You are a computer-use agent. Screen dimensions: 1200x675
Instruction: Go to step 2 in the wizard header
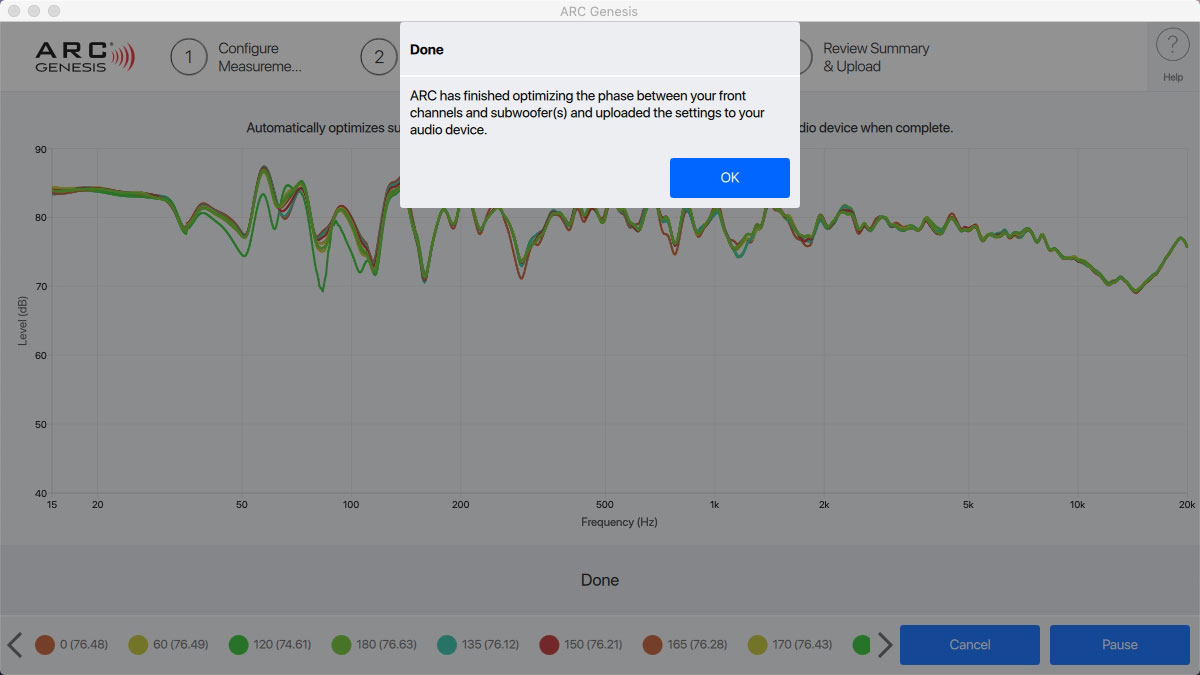click(379, 57)
